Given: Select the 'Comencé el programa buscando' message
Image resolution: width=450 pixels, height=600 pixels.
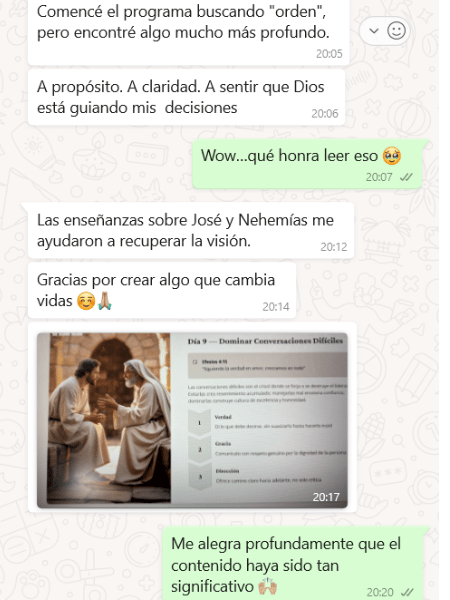Looking at the screenshot, I should pos(189,31).
